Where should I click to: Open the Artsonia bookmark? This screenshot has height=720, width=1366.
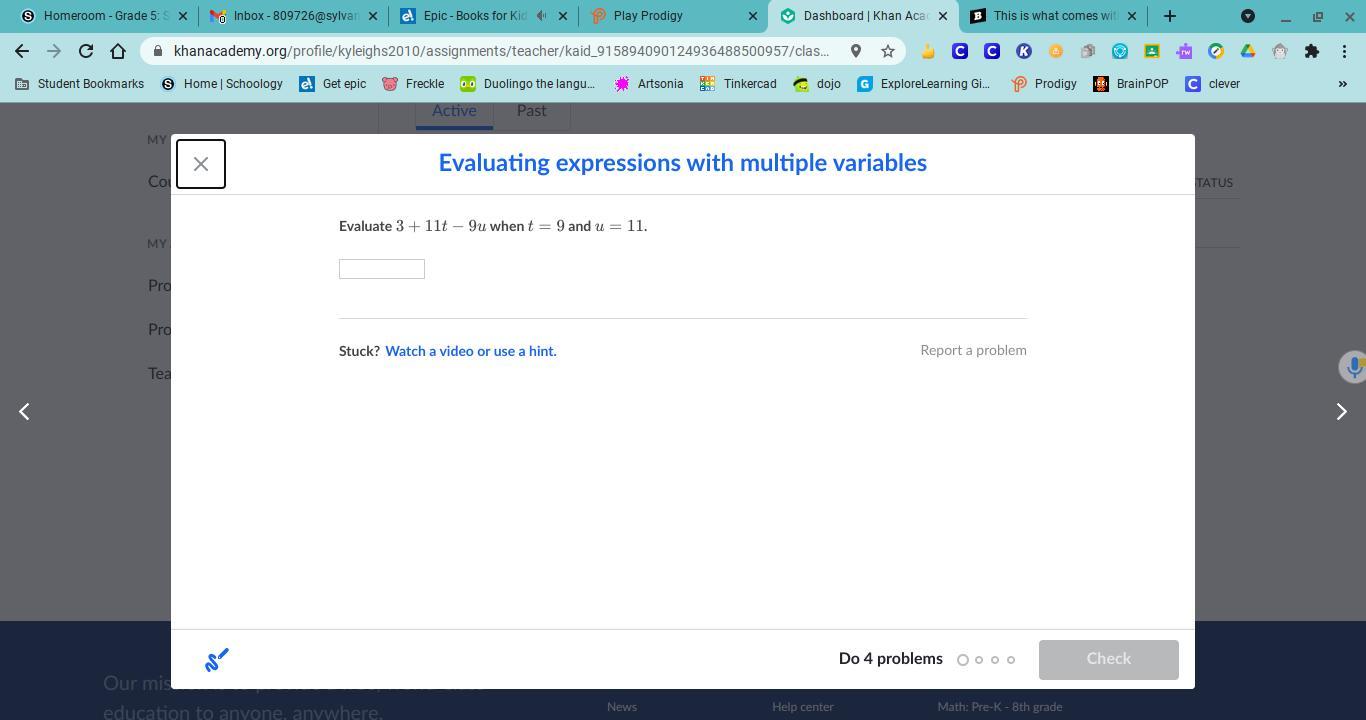tap(649, 84)
